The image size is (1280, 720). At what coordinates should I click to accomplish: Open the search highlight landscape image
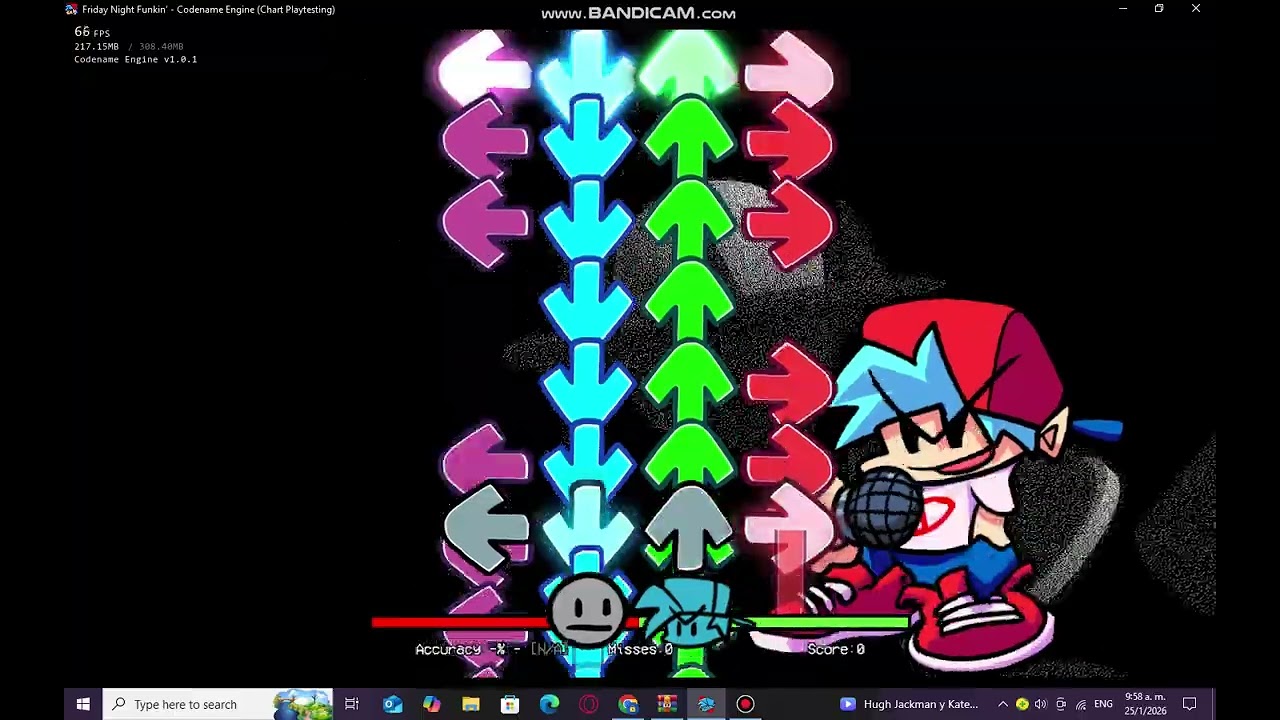302,704
